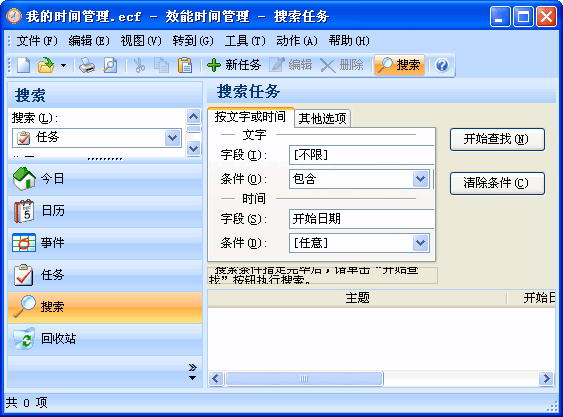Click the paste clipboard icon
This screenshot has width=563, height=417.
point(185,65)
